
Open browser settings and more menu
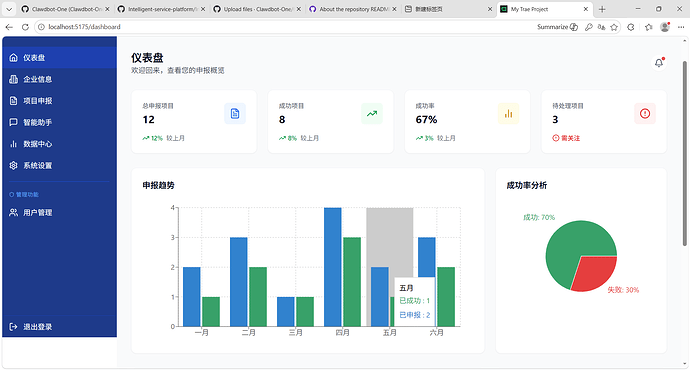(x=681, y=27)
